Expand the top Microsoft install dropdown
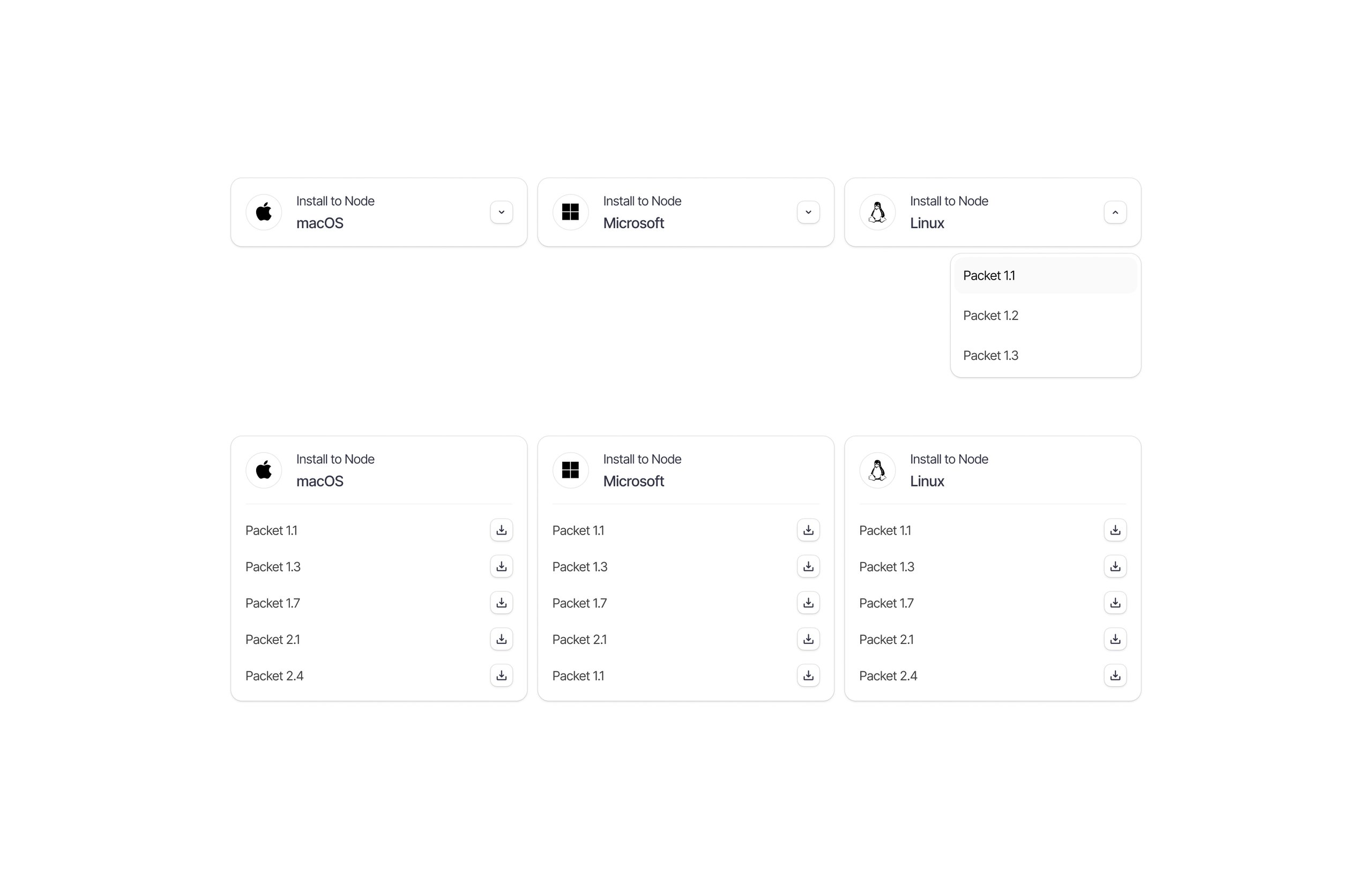The width and height of the screenshot is (1372, 878). (808, 212)
